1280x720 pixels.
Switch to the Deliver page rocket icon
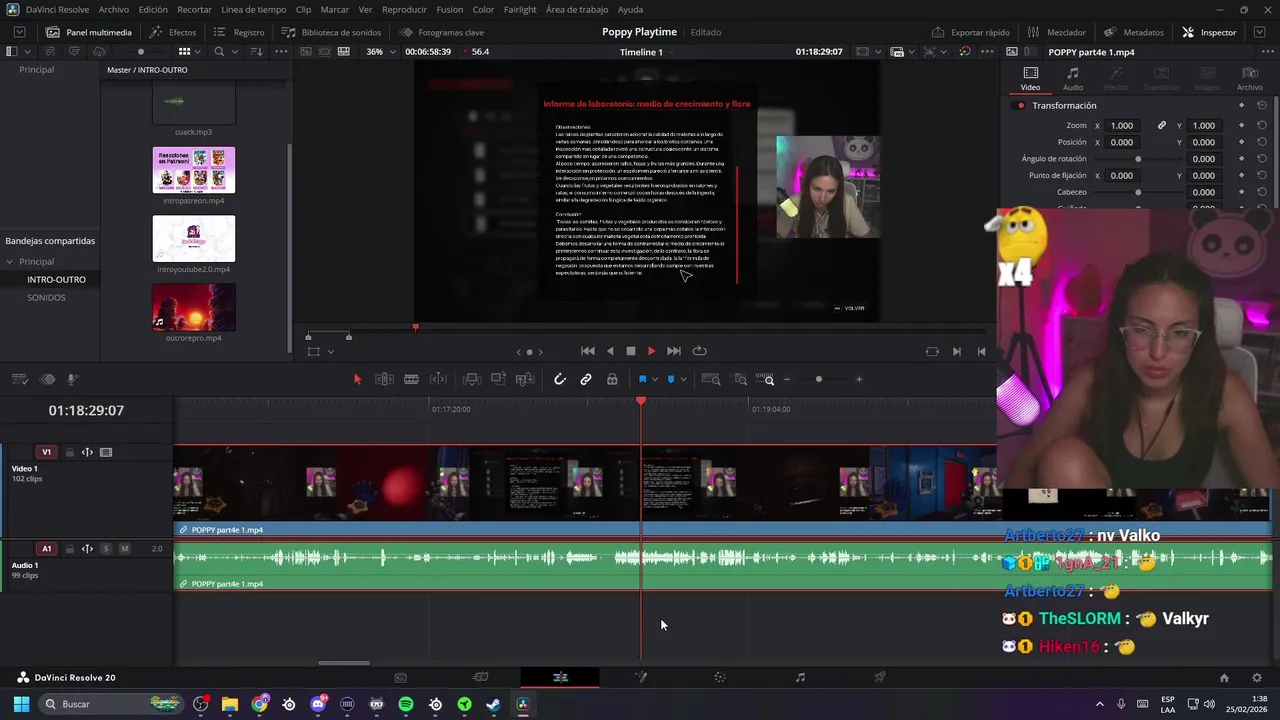[880, 677]
